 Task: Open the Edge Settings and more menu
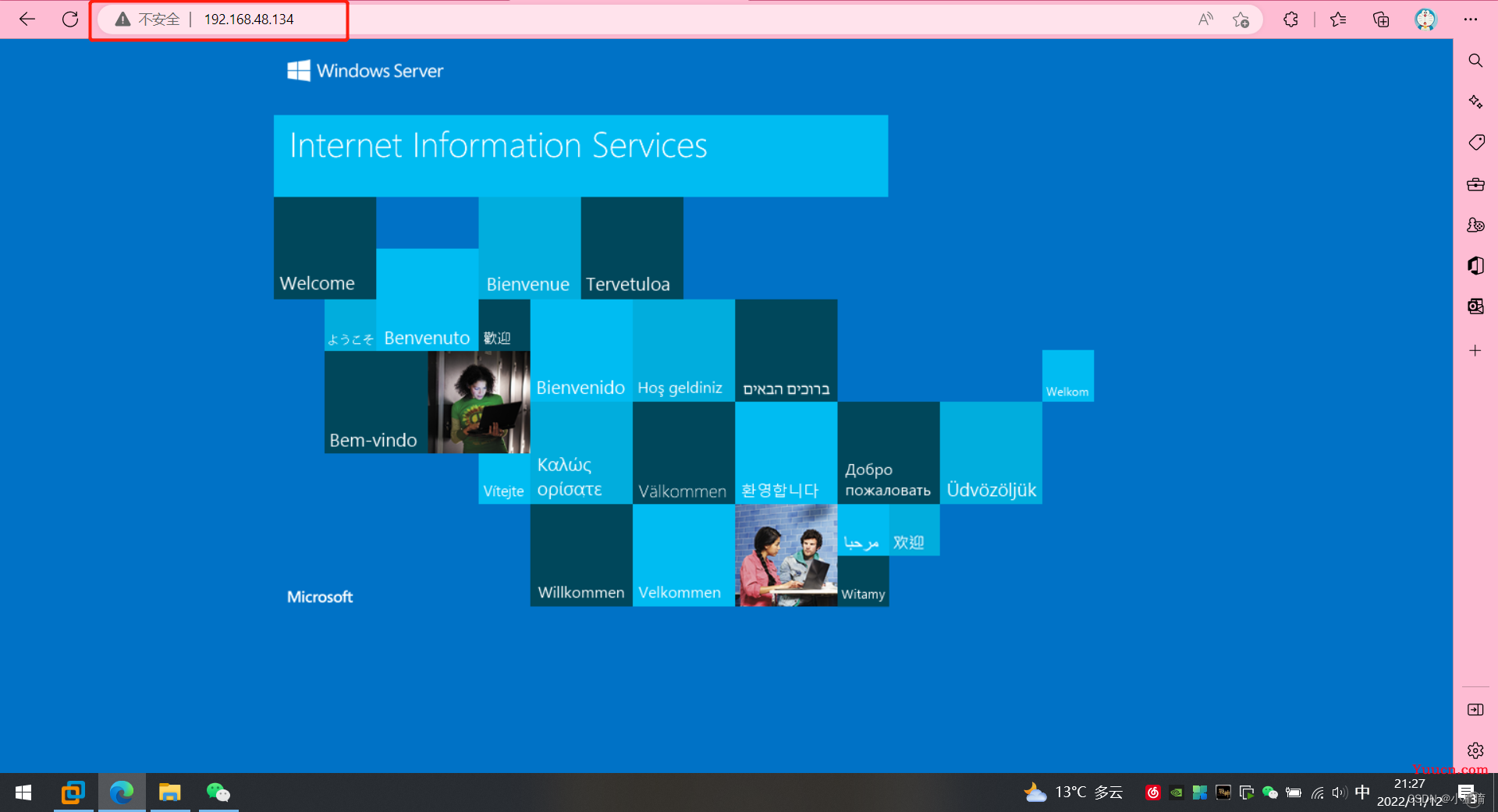(x=1471, y=20)
